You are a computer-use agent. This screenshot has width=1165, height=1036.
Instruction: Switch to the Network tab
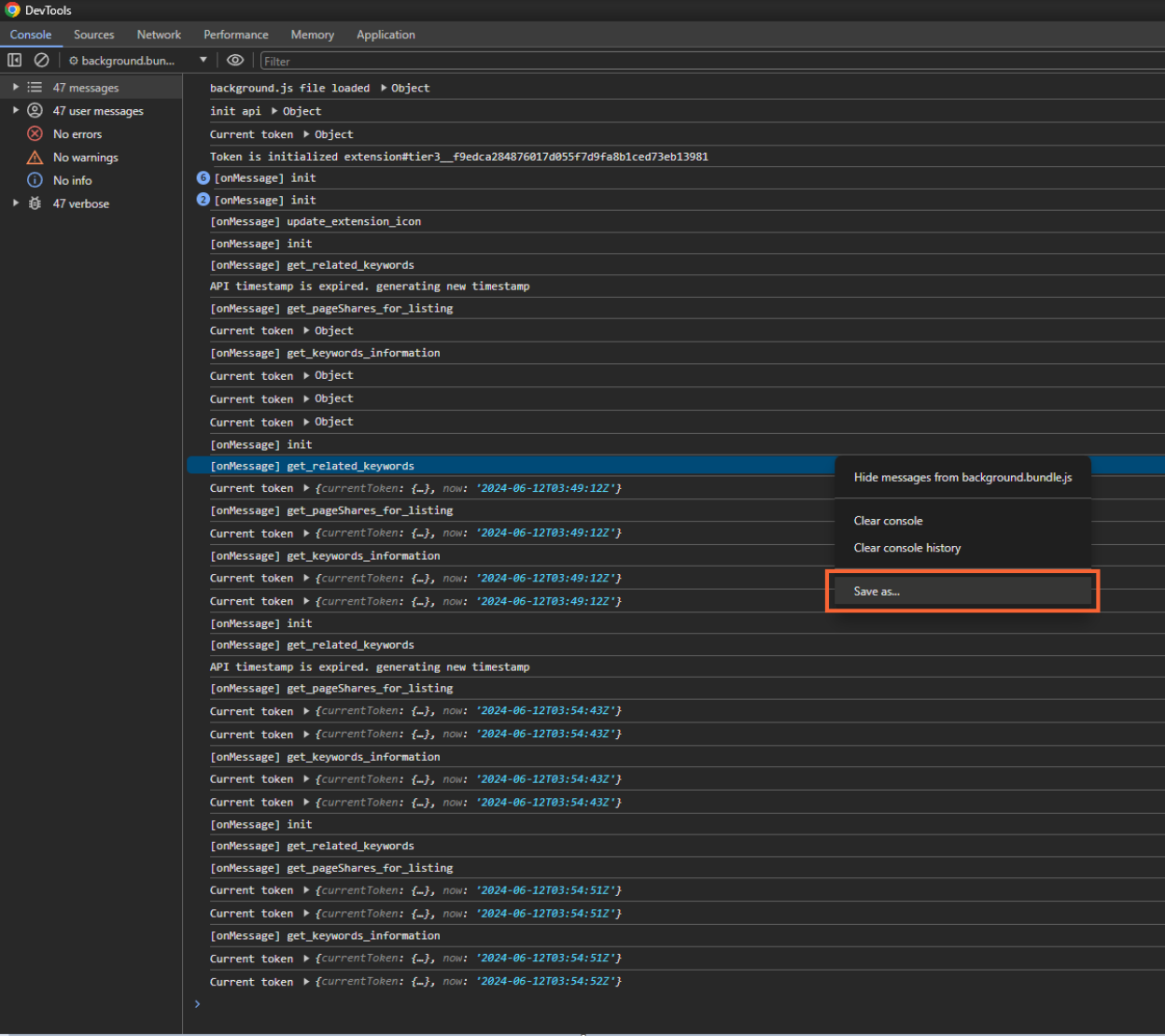[159, 35]
